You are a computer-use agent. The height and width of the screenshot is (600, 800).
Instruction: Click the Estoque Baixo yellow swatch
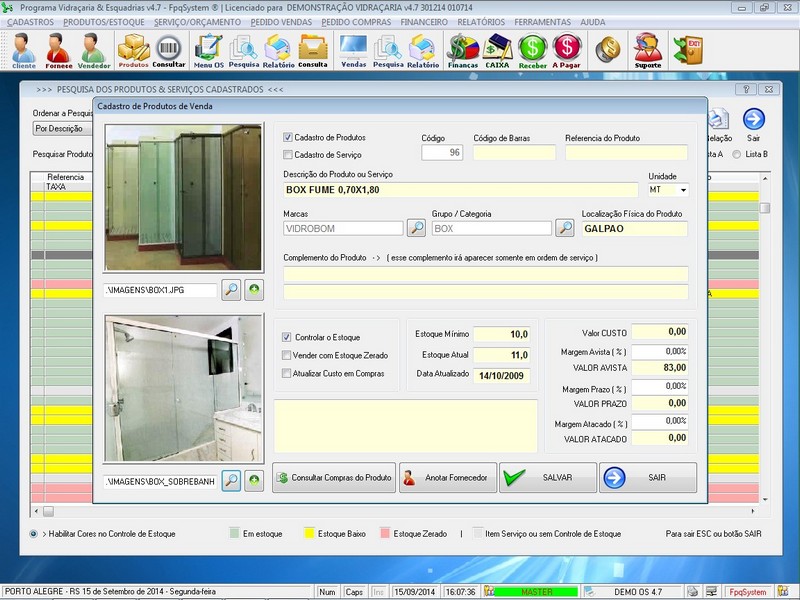[x=309, y=533]
